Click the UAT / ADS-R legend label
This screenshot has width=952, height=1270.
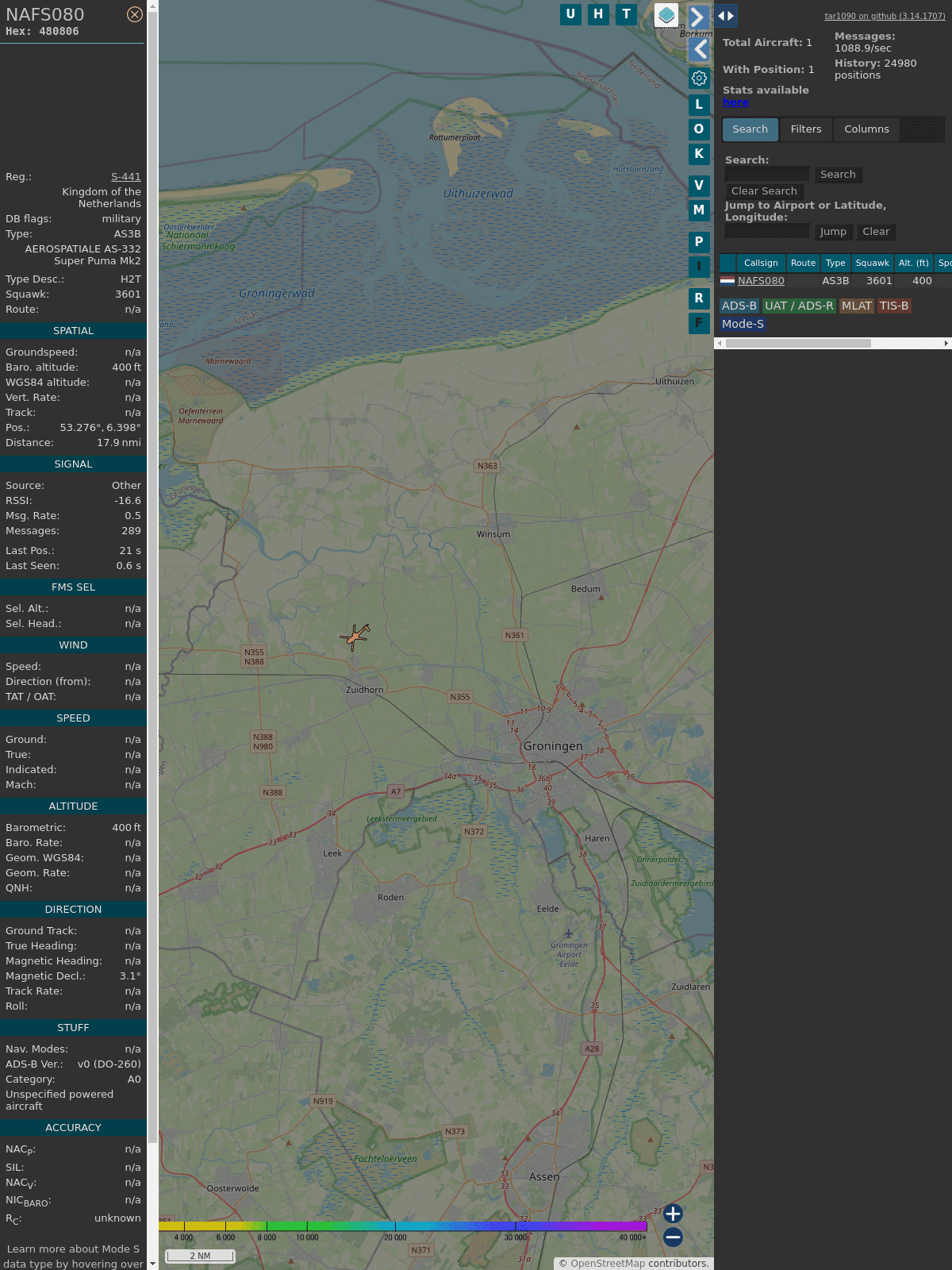coord(799,306)
